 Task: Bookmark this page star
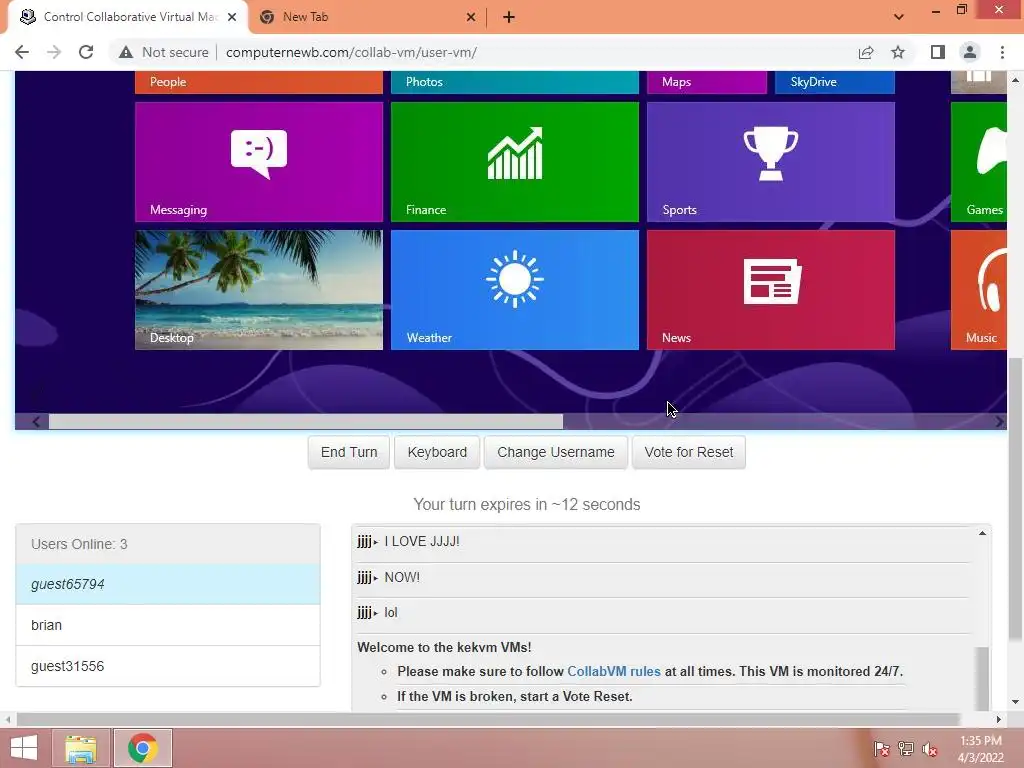point(898,52)
